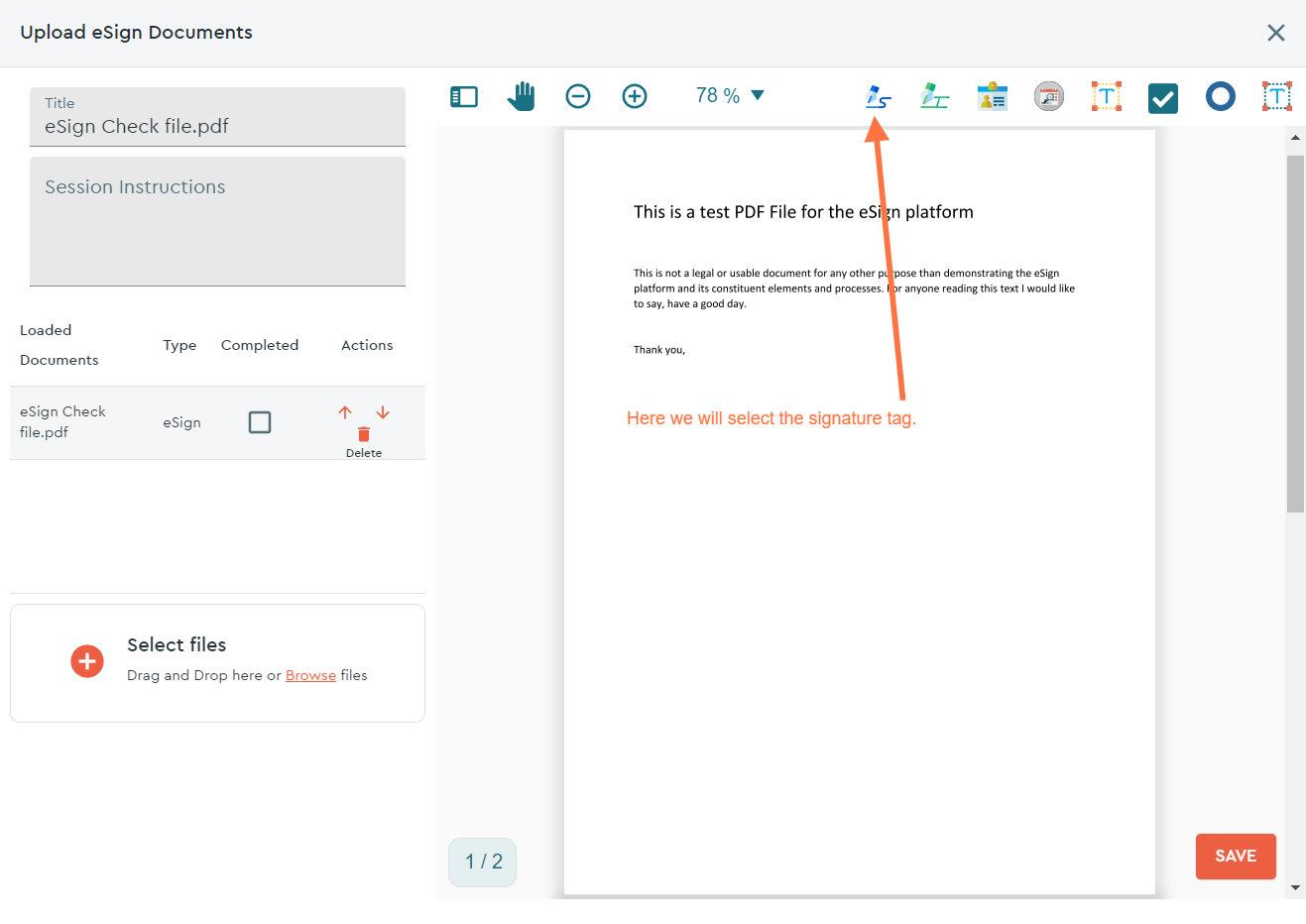Select the checkbox tag tool
Screen dimensions: 1306x924
click(1163, 98)
